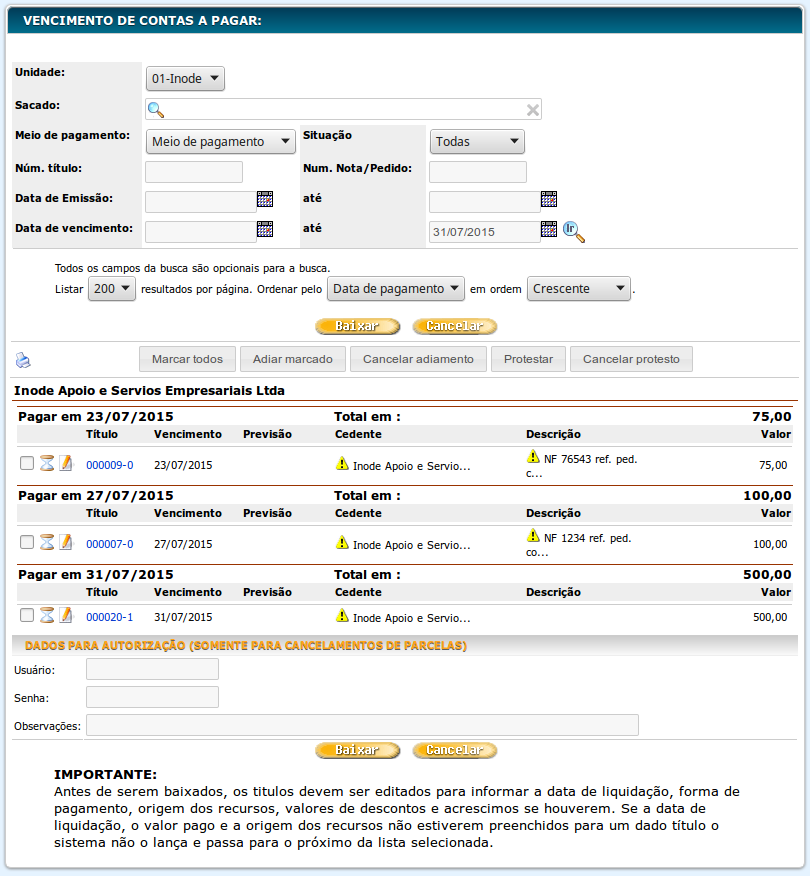The height and width of the screenshot is (876, 810).
Task: Click hourglass icon for title 000007-0
Action: [x=47, y=542]
